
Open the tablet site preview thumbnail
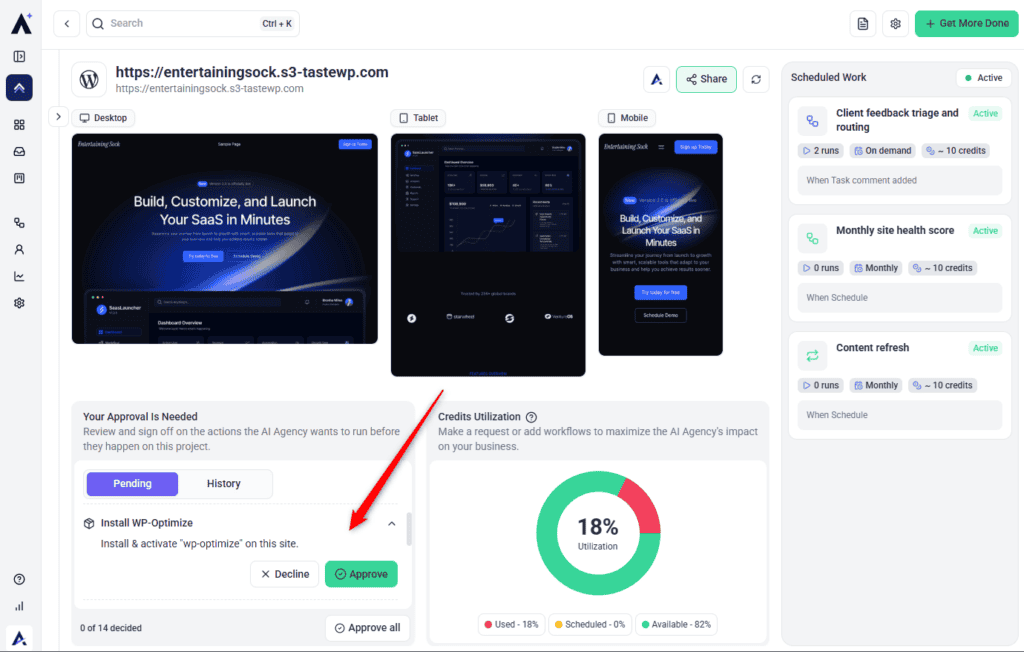488,255
